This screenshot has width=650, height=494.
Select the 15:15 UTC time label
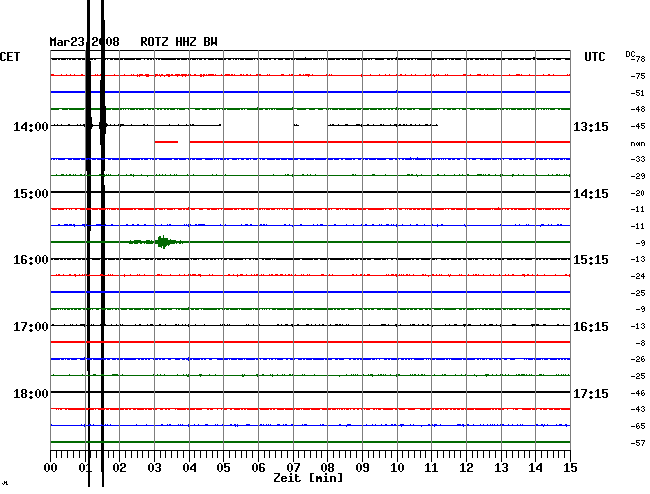click(591, 260)
